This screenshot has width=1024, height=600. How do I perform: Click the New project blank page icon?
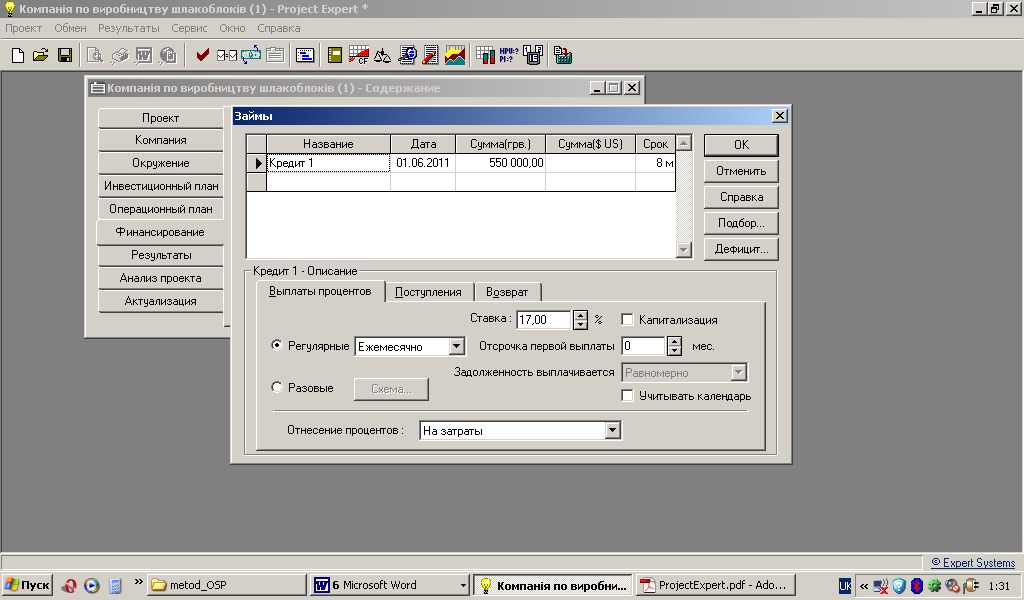click(x=18, y=55)
